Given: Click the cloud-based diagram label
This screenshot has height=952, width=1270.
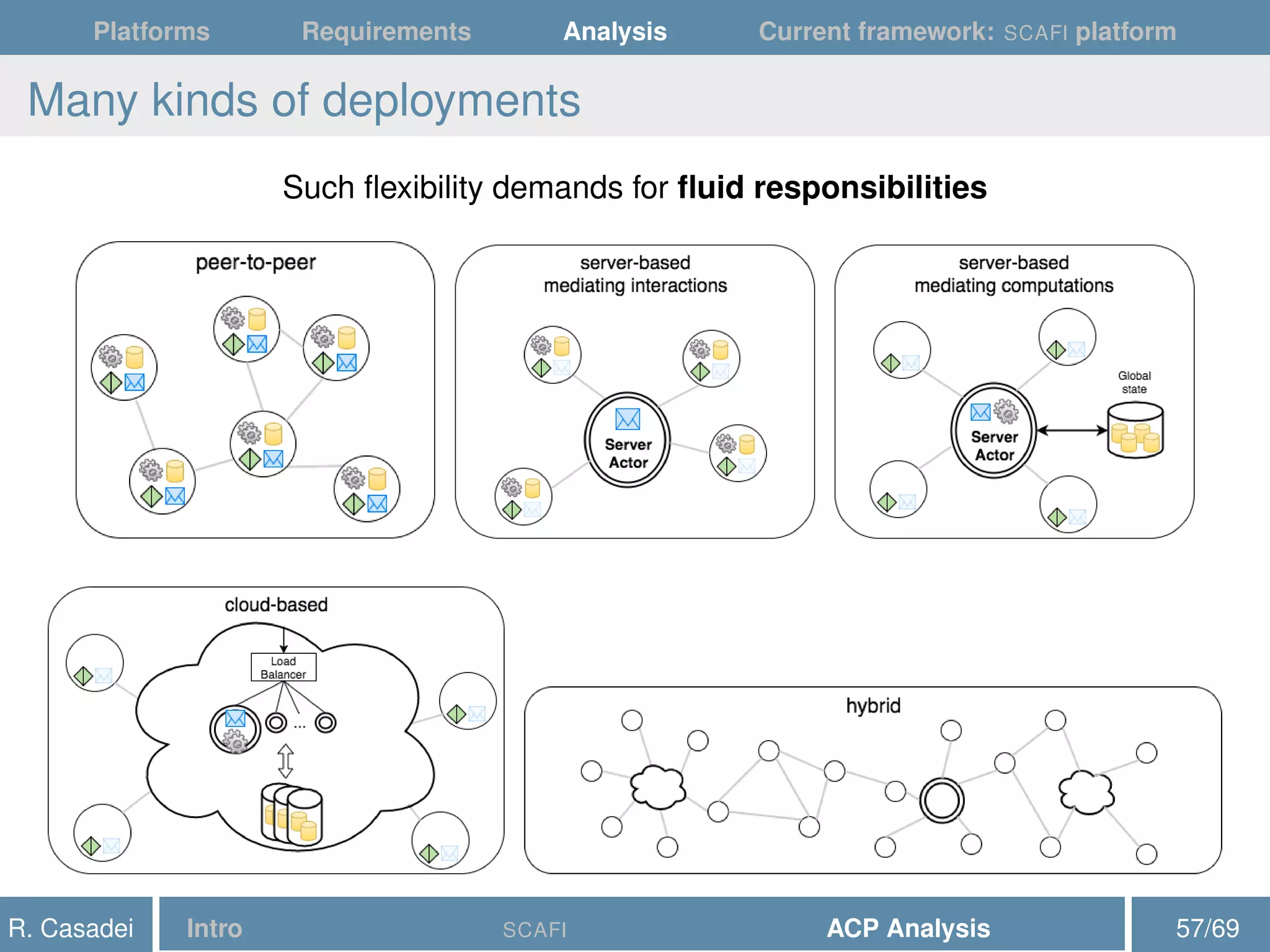Looking at the screenshot, I should coord(276,604).
